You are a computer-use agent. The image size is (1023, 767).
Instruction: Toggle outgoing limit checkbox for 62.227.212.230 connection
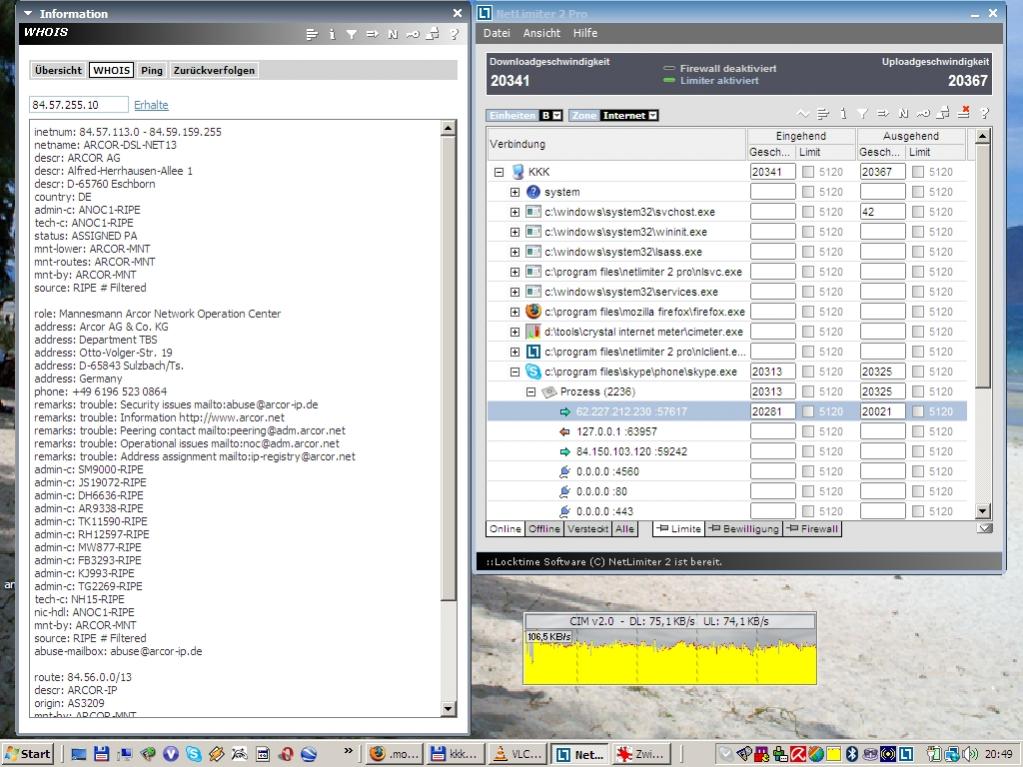917,411
